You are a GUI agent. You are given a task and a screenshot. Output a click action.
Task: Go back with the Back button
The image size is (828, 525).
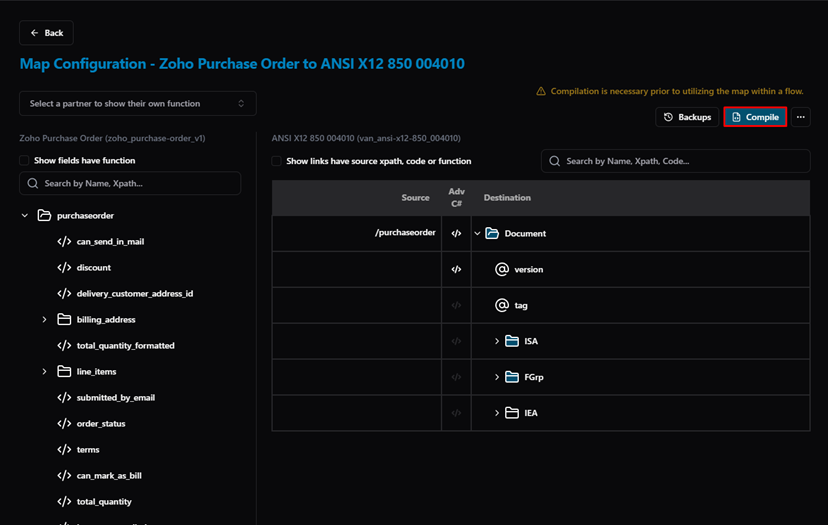point(46,33)
